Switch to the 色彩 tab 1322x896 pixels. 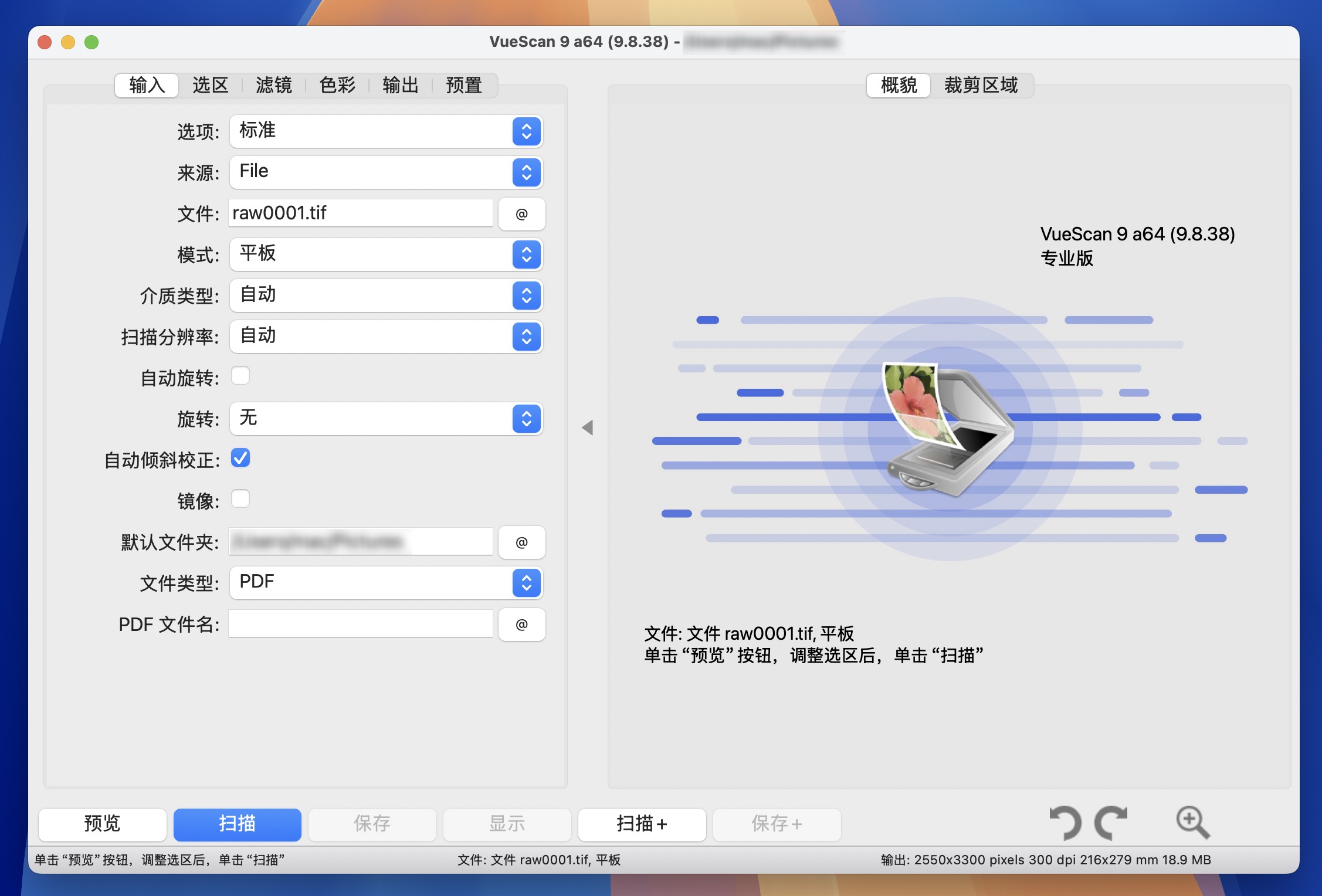(335, 84)
